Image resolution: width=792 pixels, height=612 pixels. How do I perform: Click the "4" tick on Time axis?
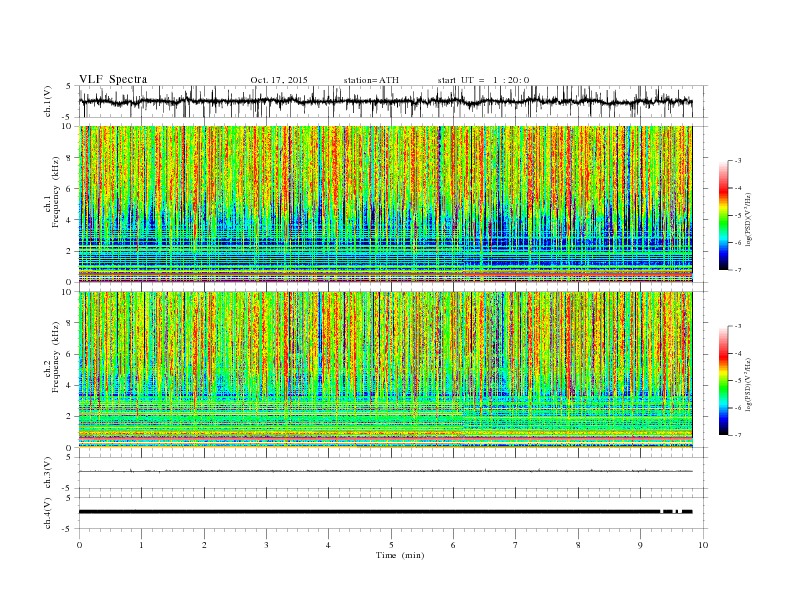click(329, 545)
